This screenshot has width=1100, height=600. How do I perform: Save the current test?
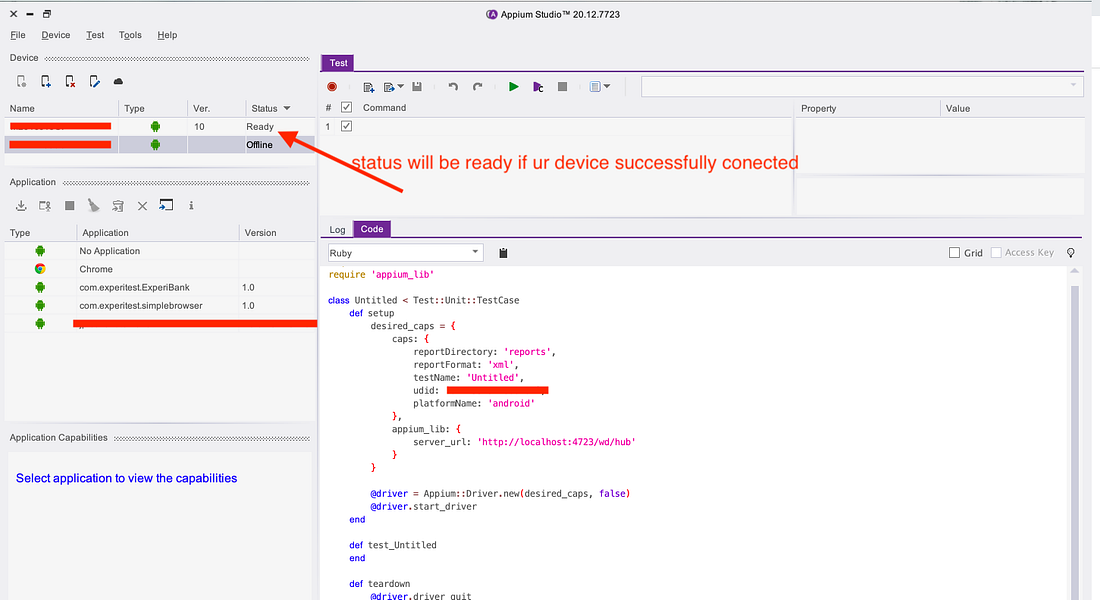coord(417,87)
